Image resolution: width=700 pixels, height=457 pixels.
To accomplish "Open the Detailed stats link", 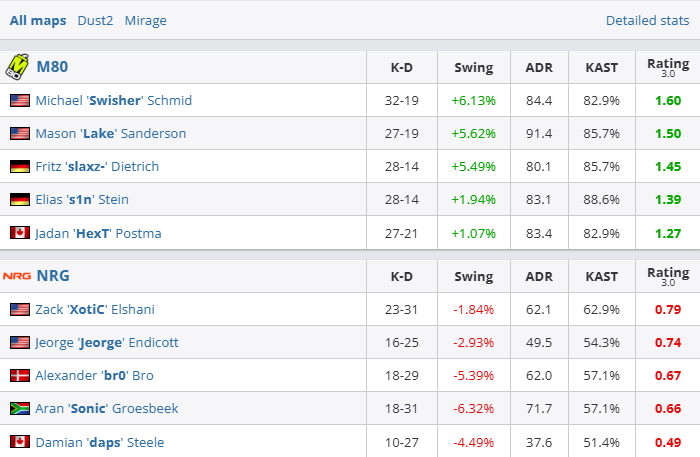I will pos(646,20).
